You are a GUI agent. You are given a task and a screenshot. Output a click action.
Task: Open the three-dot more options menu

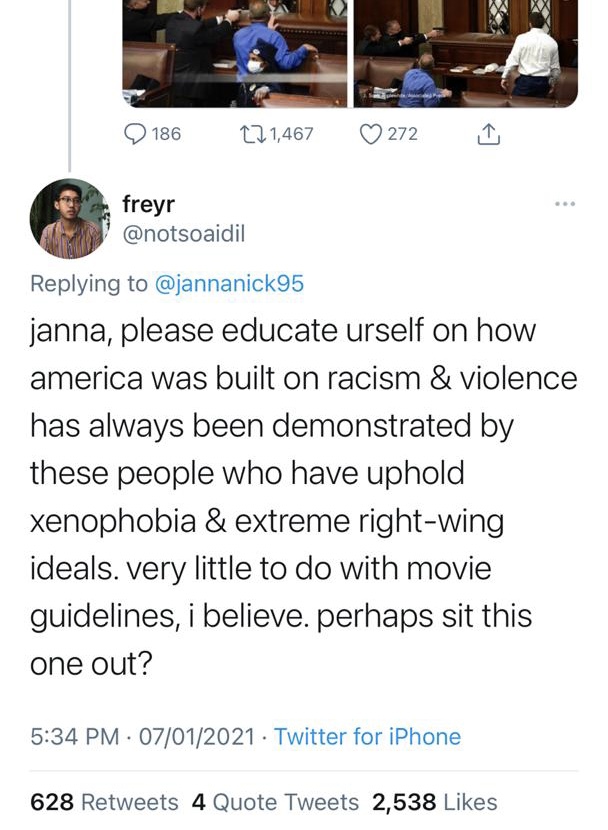(x=564, y=204)
